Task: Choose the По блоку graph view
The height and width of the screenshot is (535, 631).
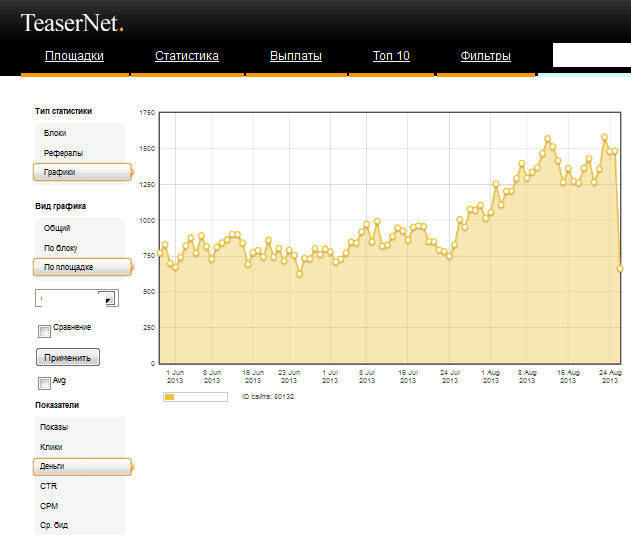Action: coord(61,248)
